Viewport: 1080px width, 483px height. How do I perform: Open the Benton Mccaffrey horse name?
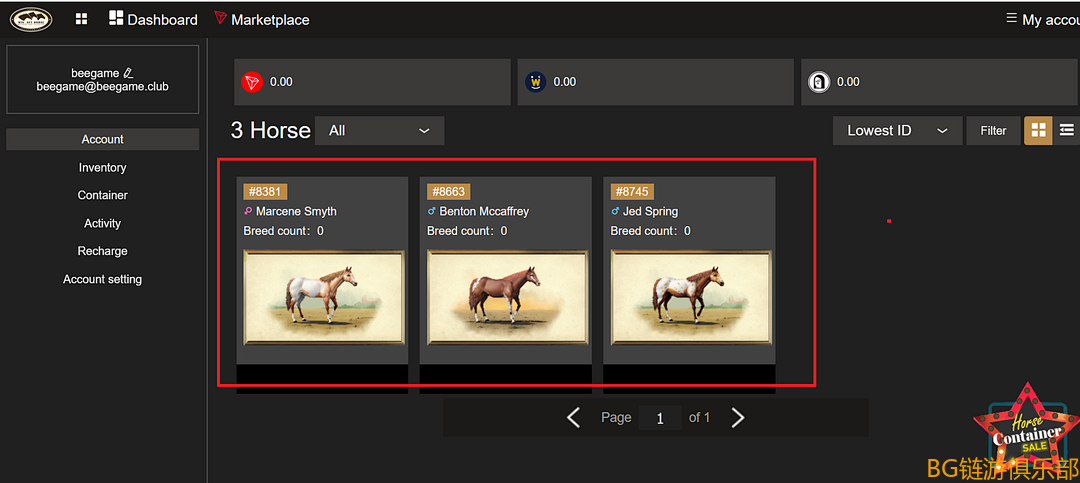point(484,211)
